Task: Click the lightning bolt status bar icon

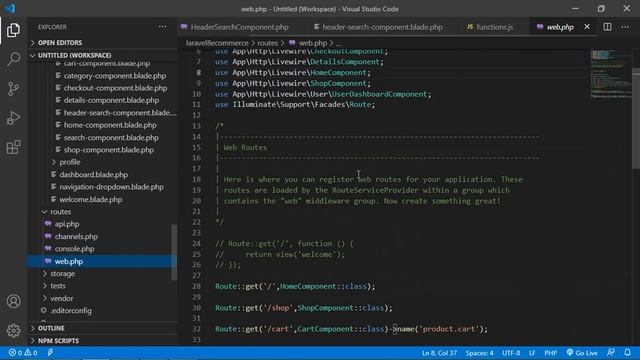Action: click(50, 353)
